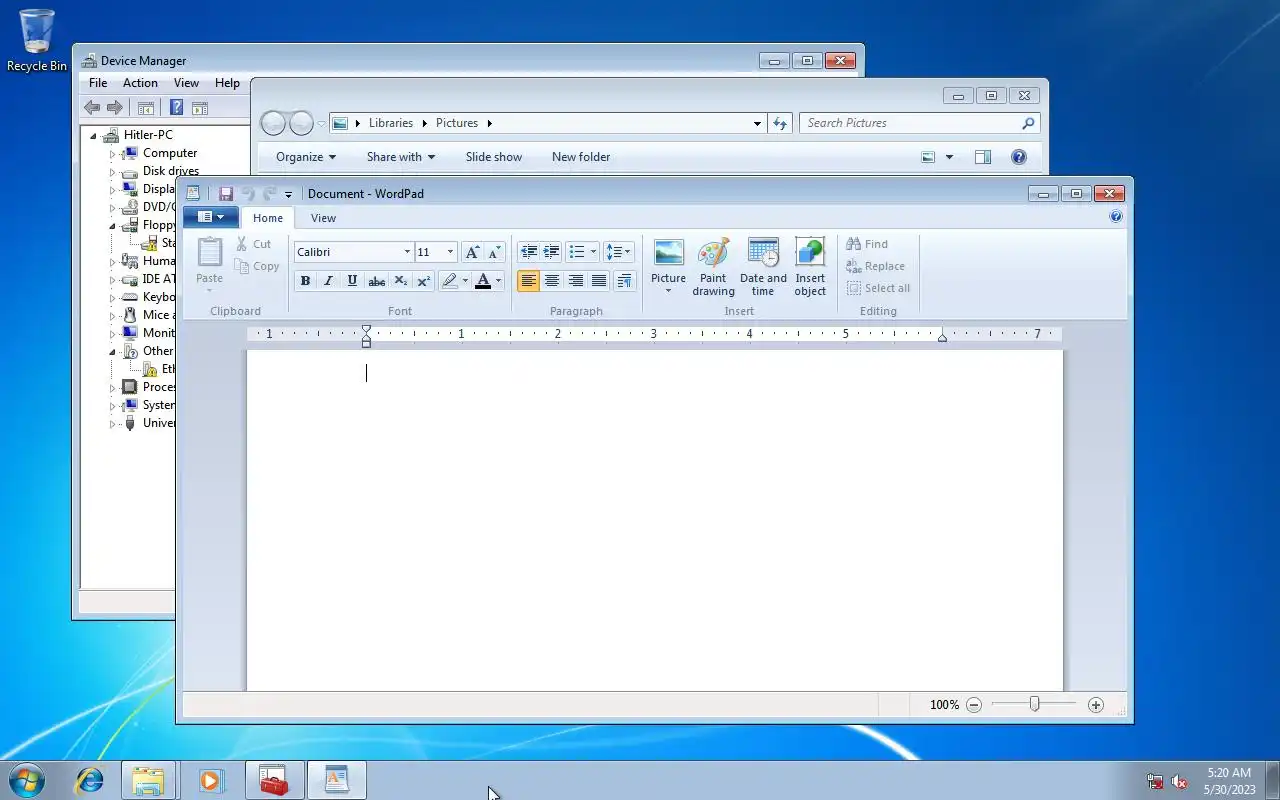Toggle Bold formatting

click(x=305, y=281)
